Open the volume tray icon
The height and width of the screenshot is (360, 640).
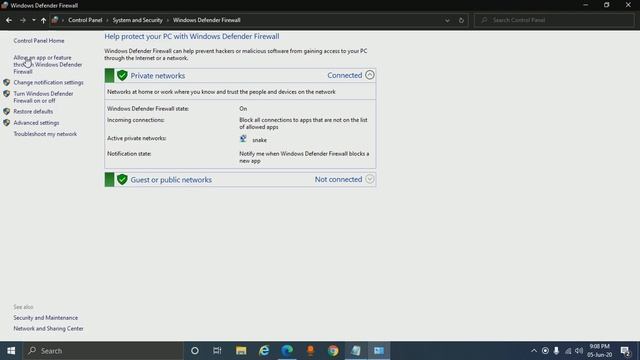[579, 351]
